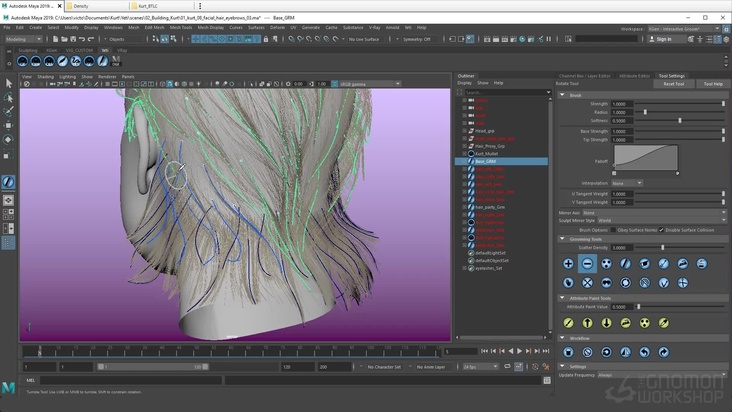Expand the Head_grp node in Outliner
732x412 pixels.
coord(464,130)
